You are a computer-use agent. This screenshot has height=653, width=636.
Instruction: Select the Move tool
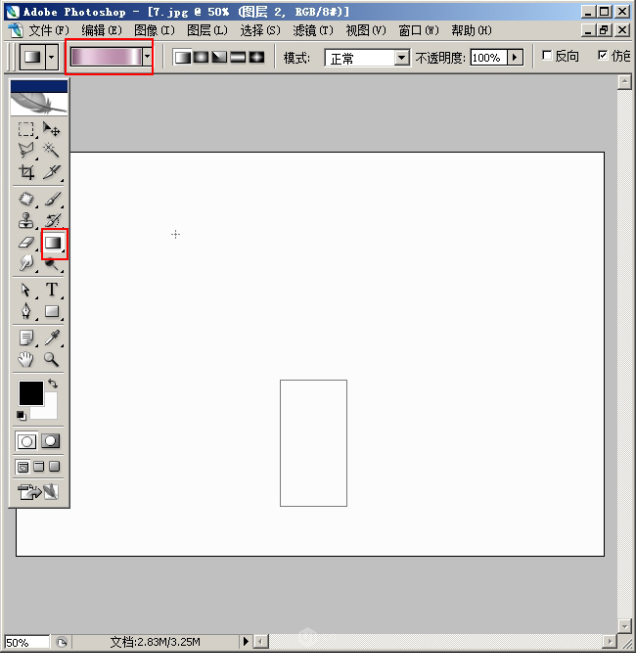pos(52,129)
